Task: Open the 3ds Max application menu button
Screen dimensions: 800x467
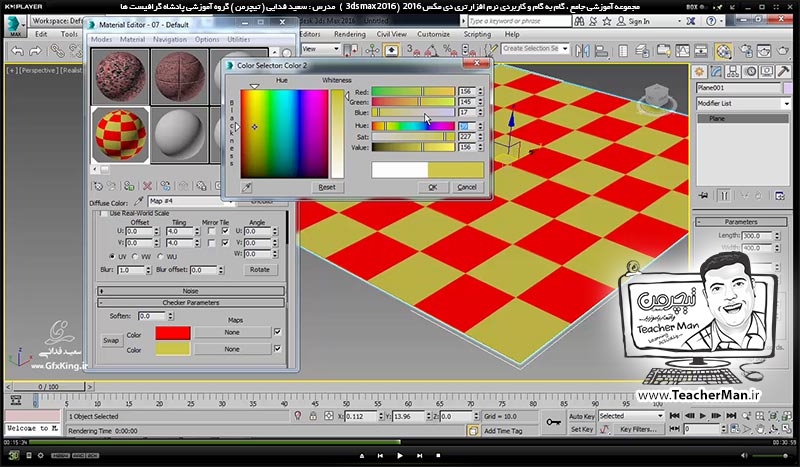Action: tap(15, 26)
